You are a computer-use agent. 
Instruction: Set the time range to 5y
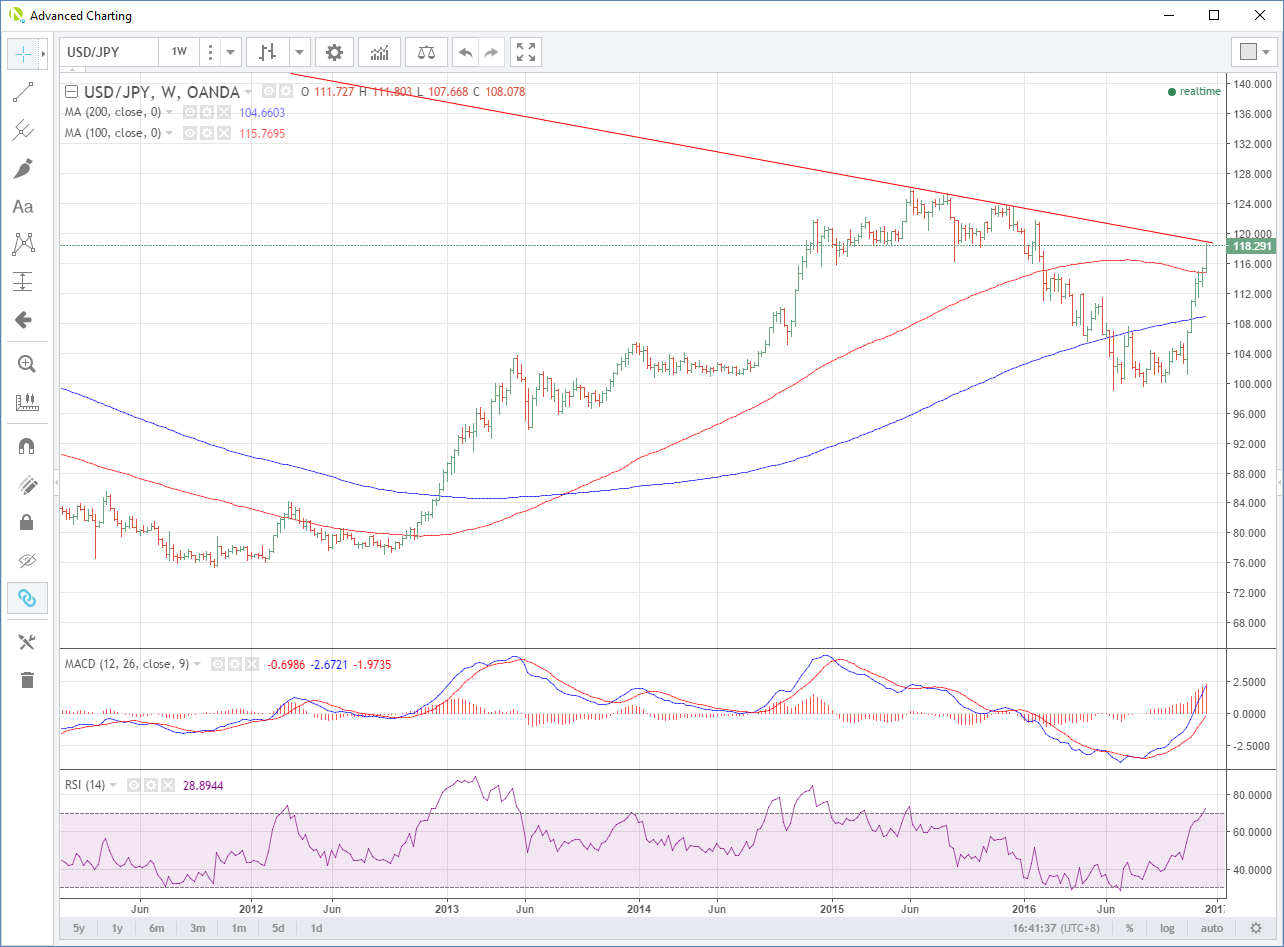79,928
